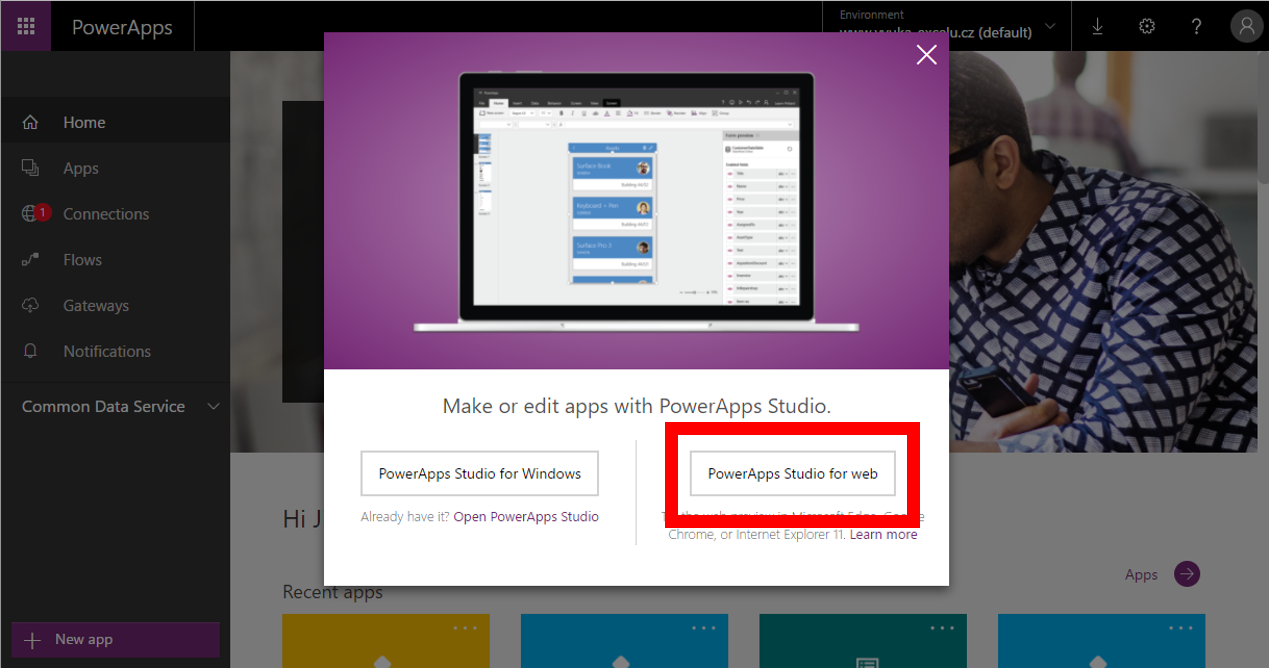Select Apps in the sidebar
The height and width of the screenshot is (668, 1269).
coord(115,168)
